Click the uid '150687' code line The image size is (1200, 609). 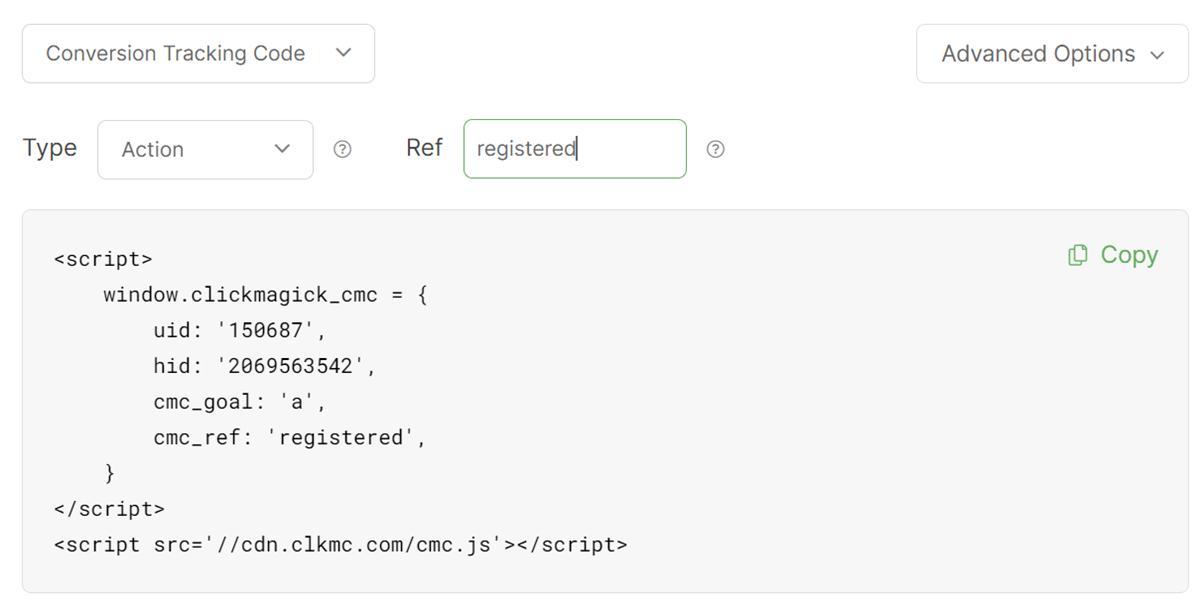(x=240, y=330)
